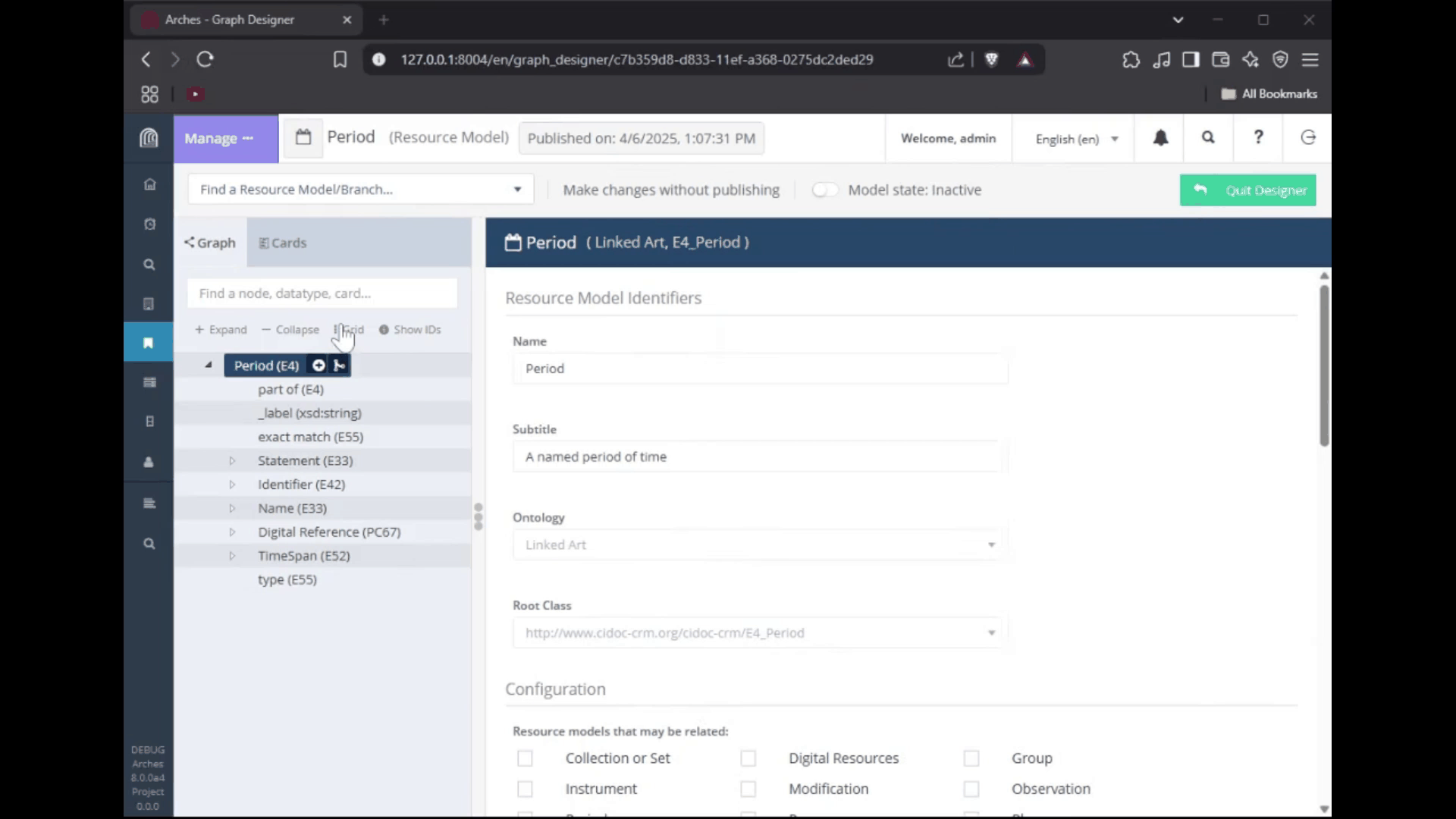This screenshot has width=1456, height=819.
Task: Open the recent edits clock icon
Action: click(149, 224)
